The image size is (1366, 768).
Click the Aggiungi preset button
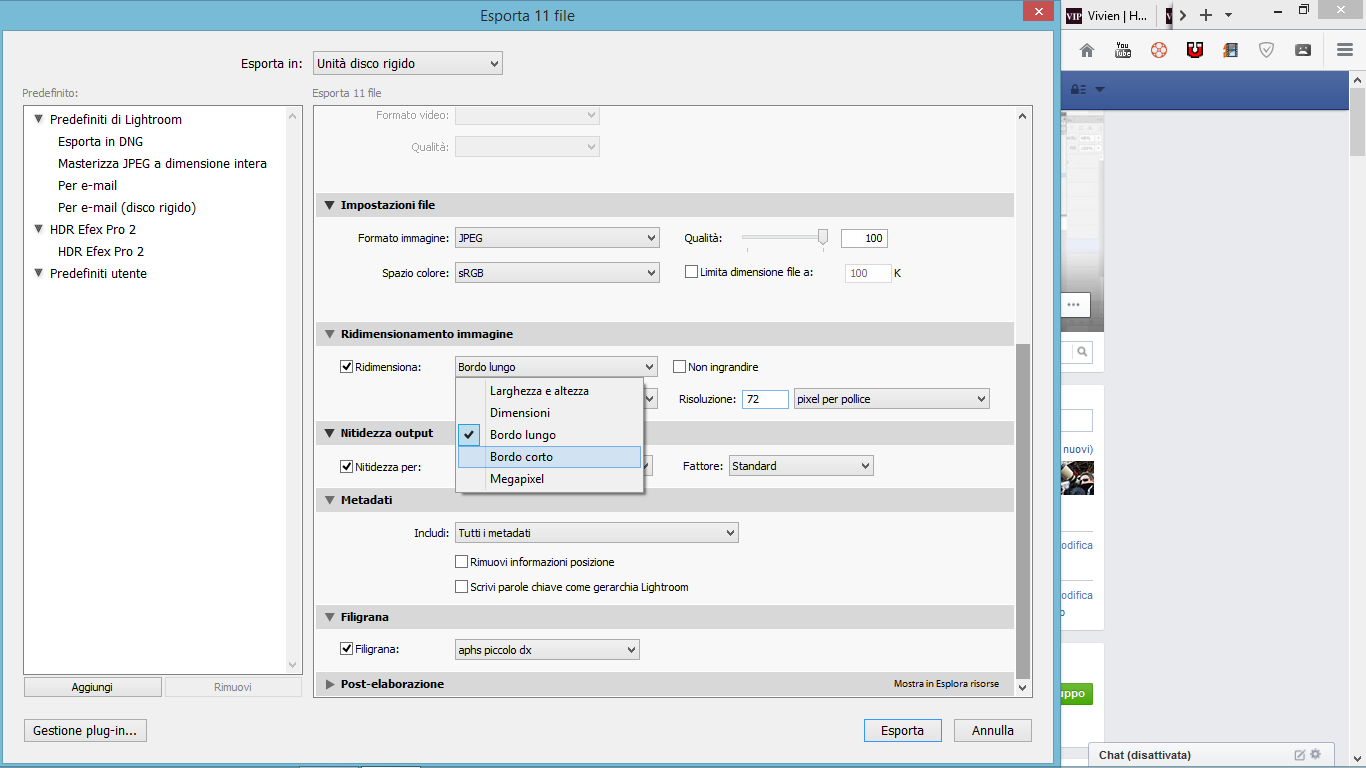click(92, 687)
